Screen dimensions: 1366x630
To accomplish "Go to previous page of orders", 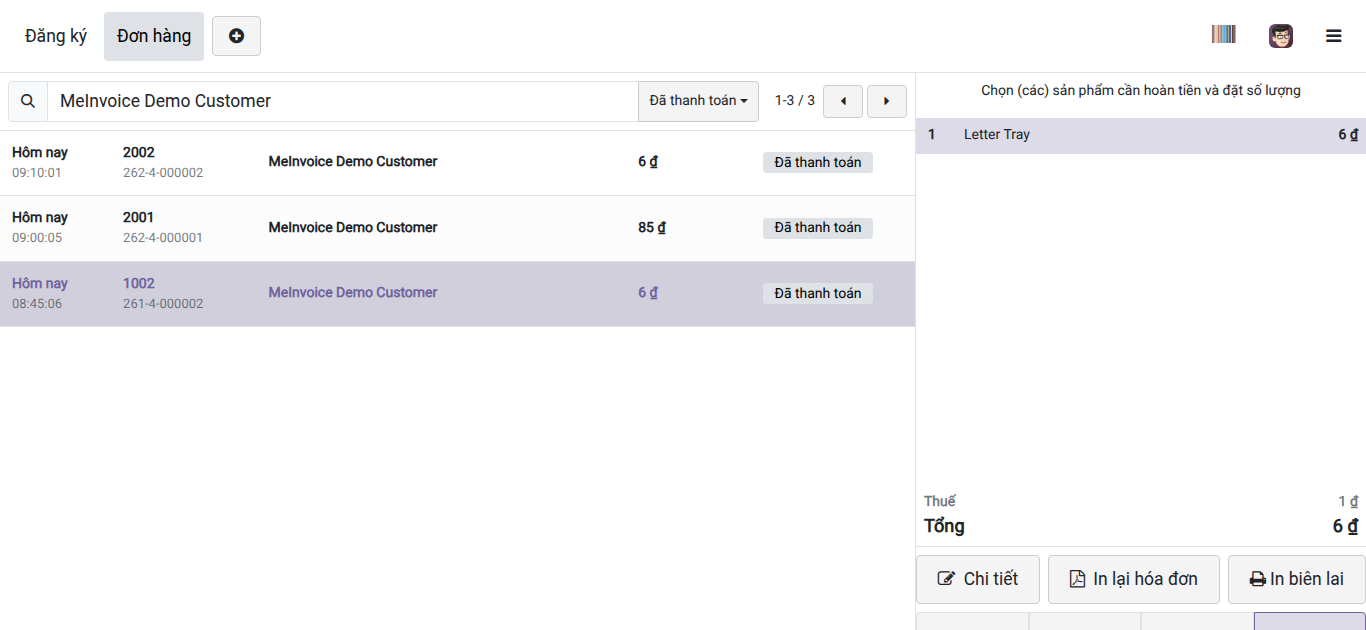I will pyautogui.click(x=842, y=101).
